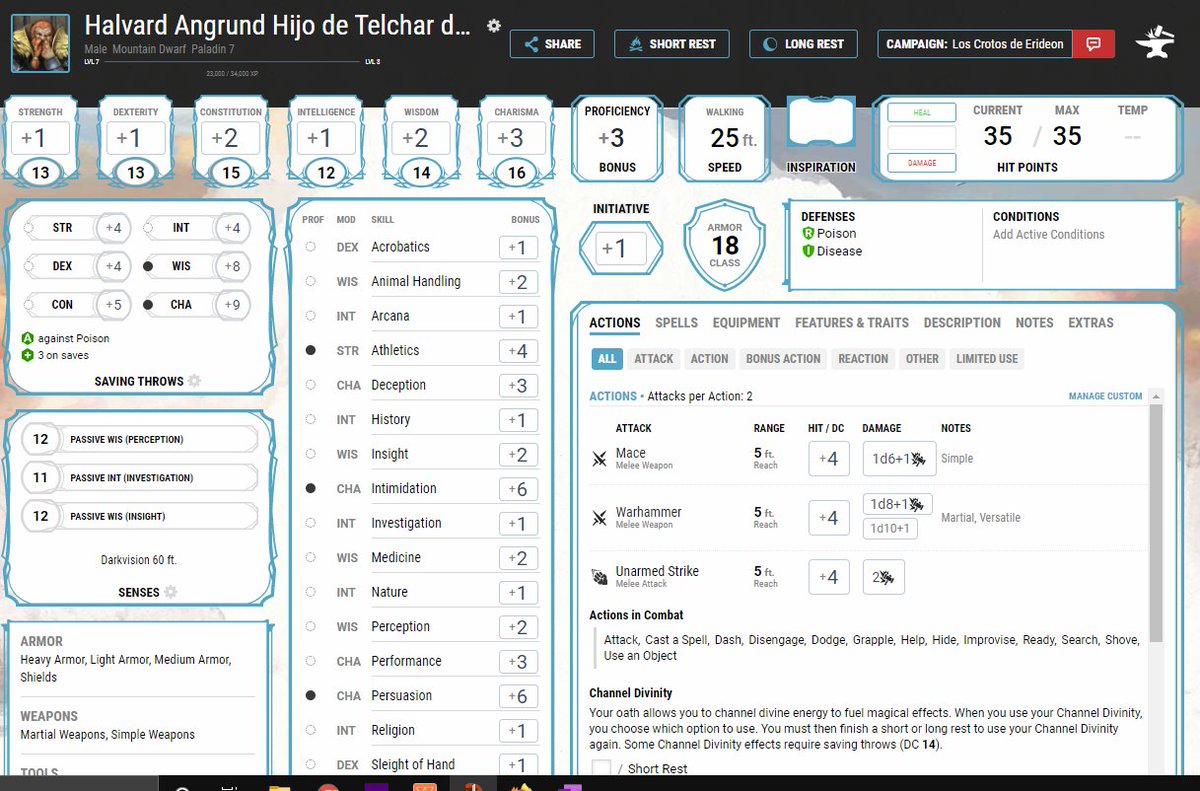
Task: Filter actions by Limited Use
Action: 987,359
